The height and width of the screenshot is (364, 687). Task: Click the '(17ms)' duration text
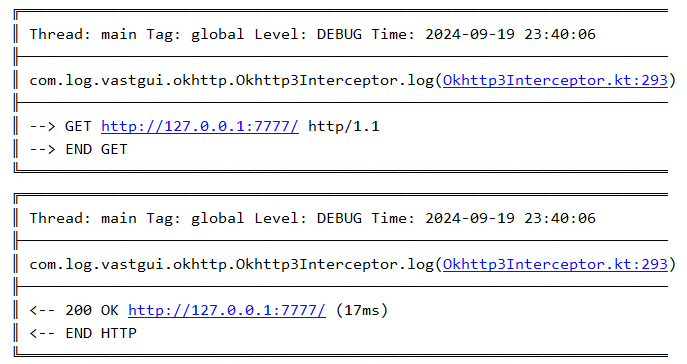pos(362,311)
